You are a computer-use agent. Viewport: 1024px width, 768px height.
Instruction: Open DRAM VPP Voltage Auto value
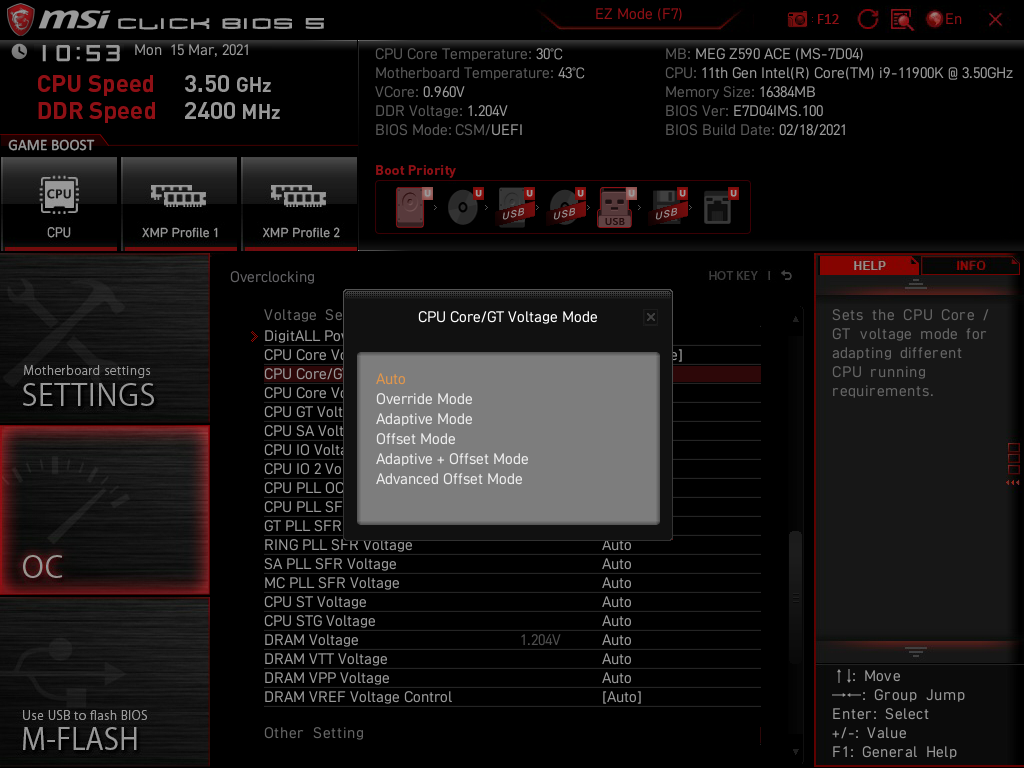pos(616,678)
